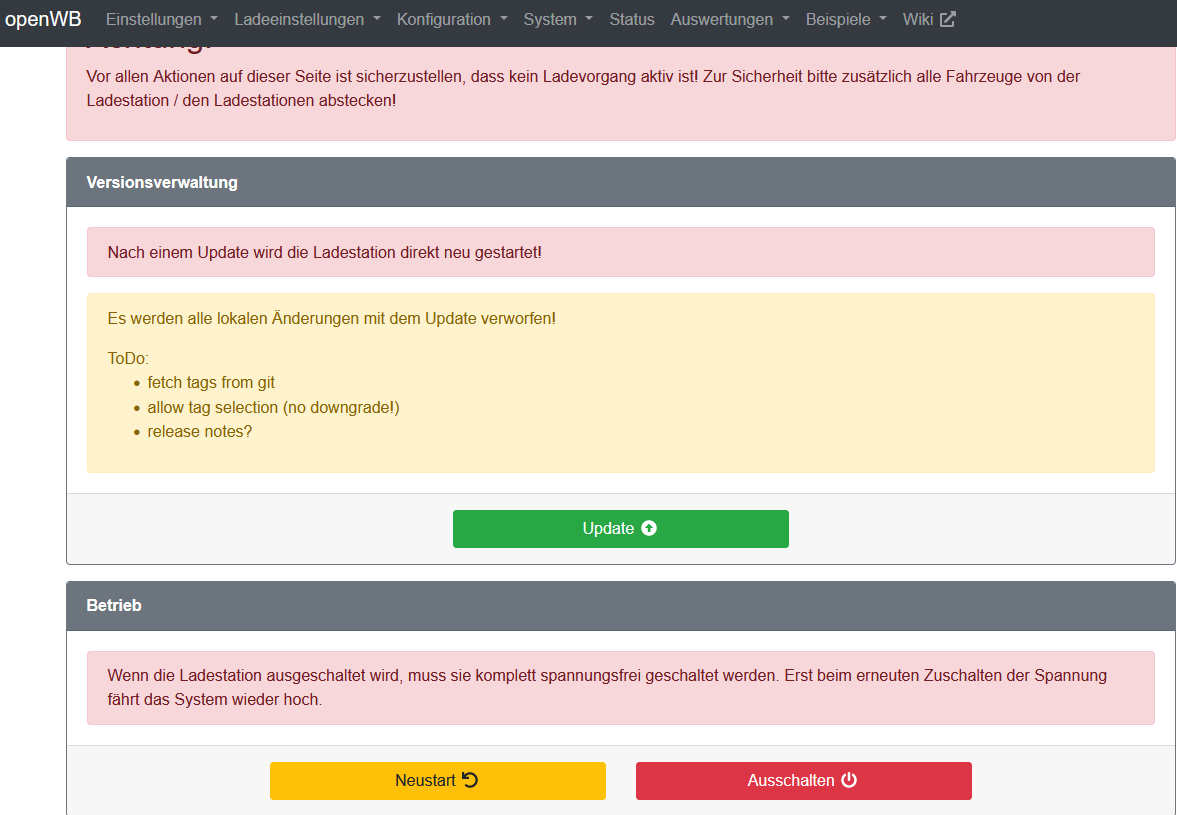
Task: Open the Konfiguration dropdown
Action: (452, 20)
